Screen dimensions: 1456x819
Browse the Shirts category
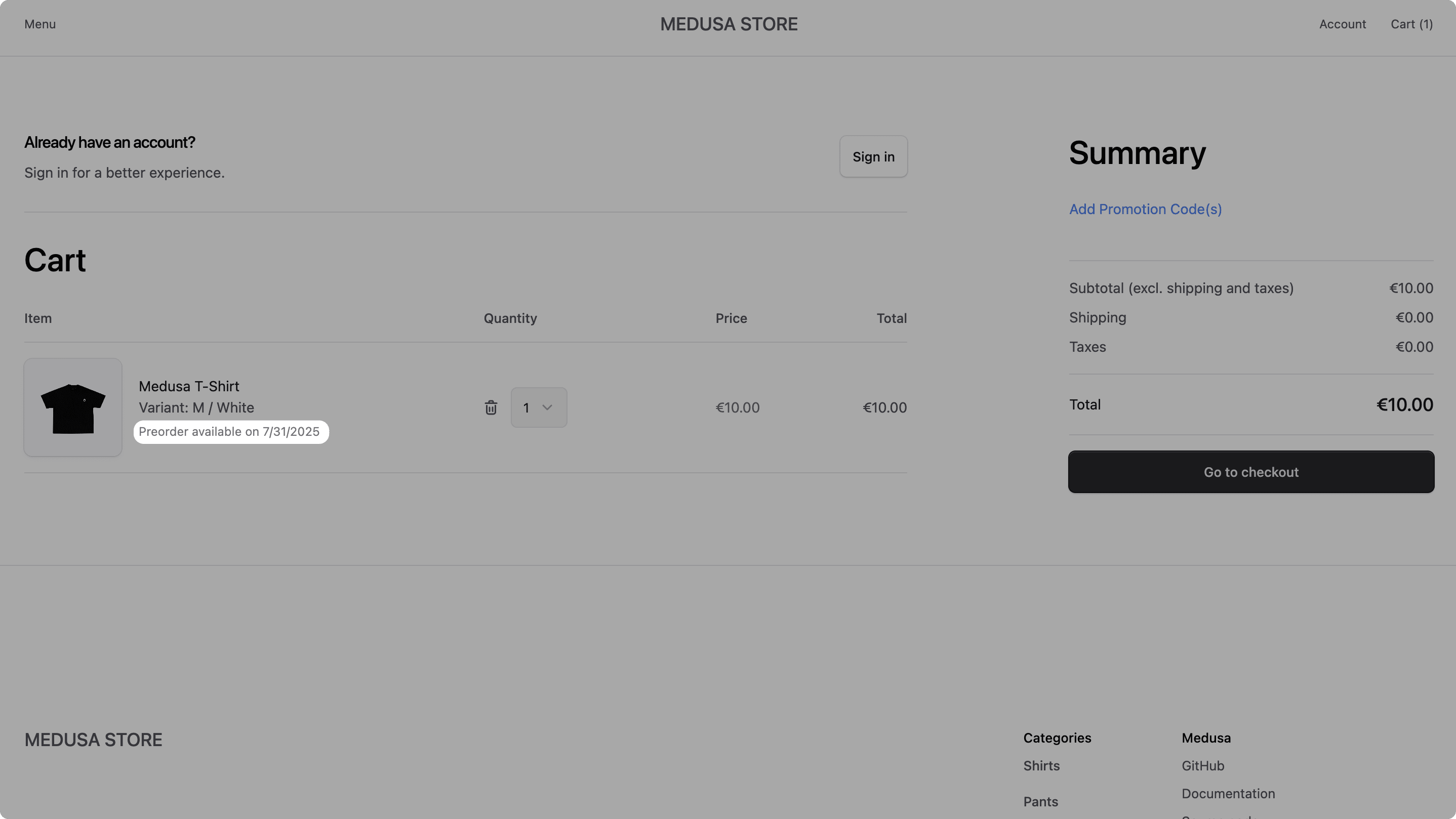1041,766
